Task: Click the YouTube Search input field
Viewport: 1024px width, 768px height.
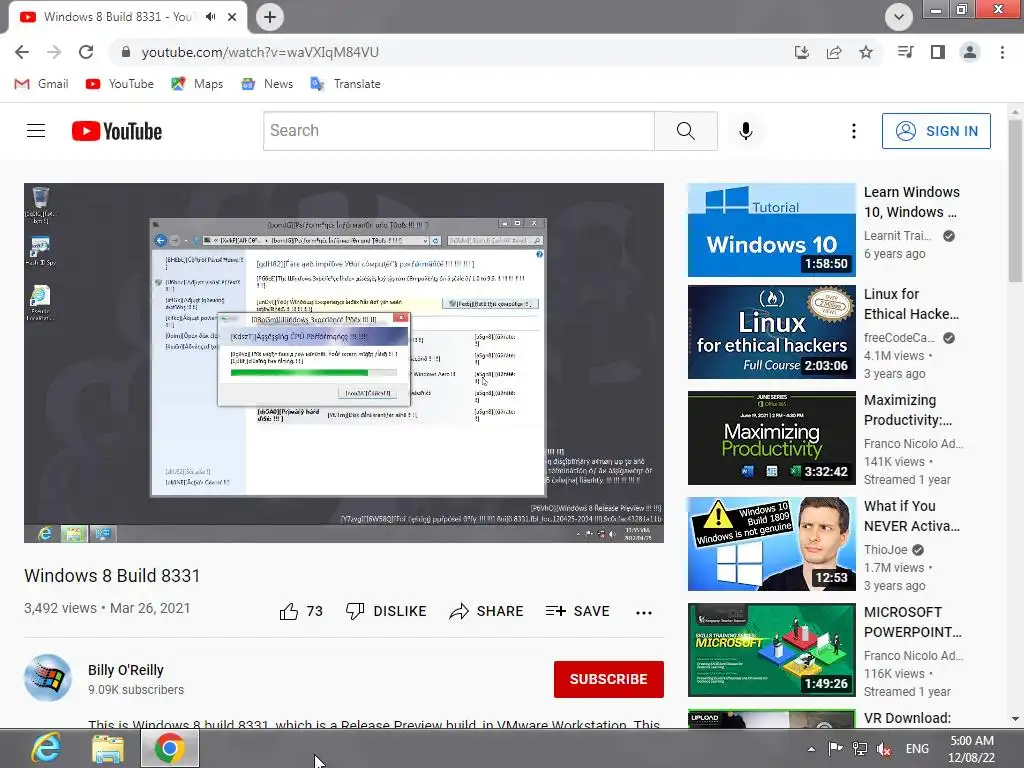Action: point(458,131)
